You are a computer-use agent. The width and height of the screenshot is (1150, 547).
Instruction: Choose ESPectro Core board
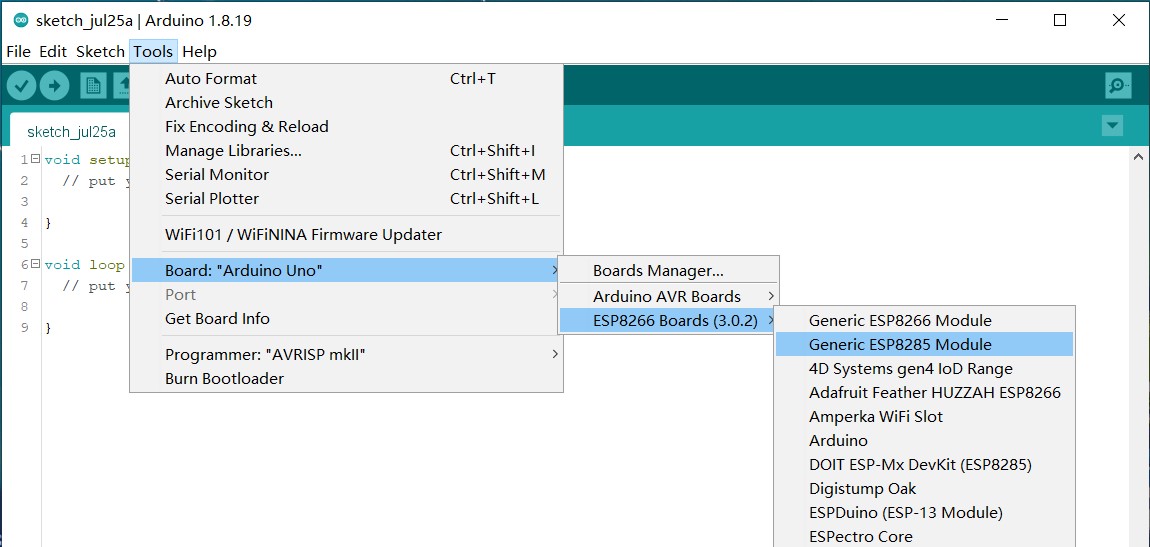point(924,536)
